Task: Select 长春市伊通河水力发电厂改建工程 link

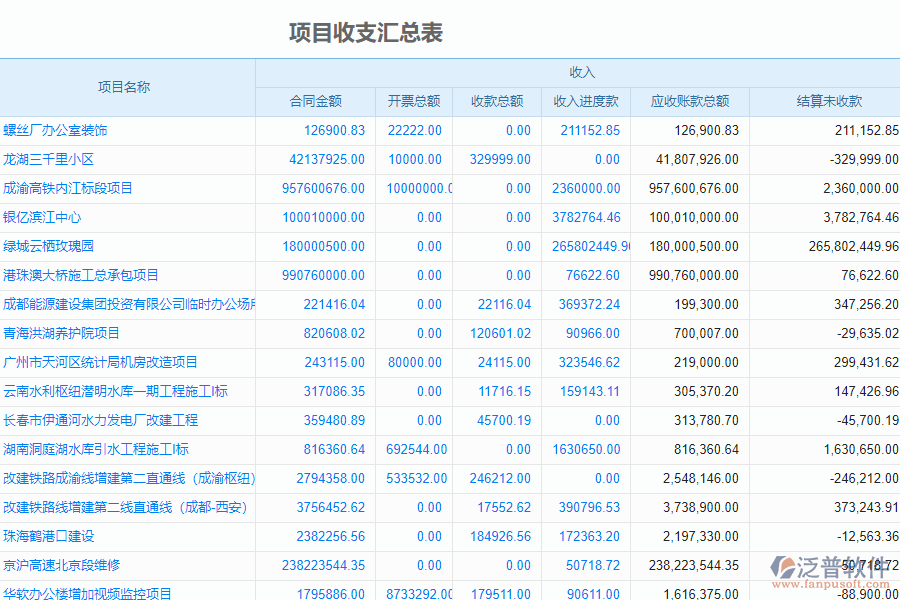Action: click(101, 420)
